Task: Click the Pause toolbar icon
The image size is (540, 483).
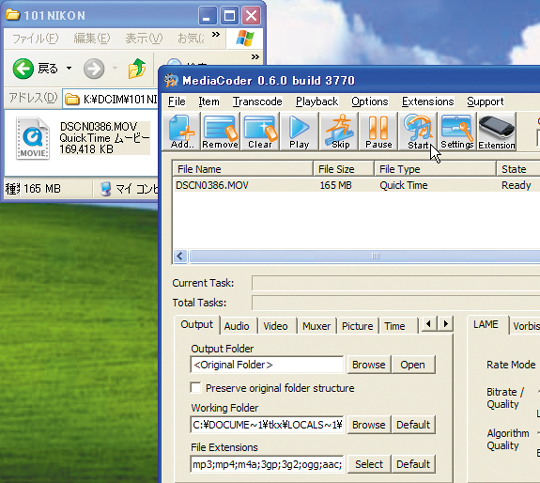Action: 378,131
